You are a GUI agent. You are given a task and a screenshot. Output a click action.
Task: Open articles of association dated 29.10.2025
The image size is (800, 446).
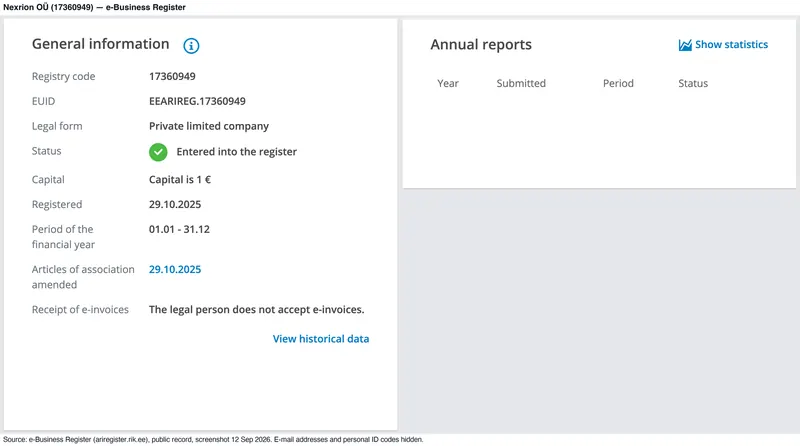(x=175, y=269)
